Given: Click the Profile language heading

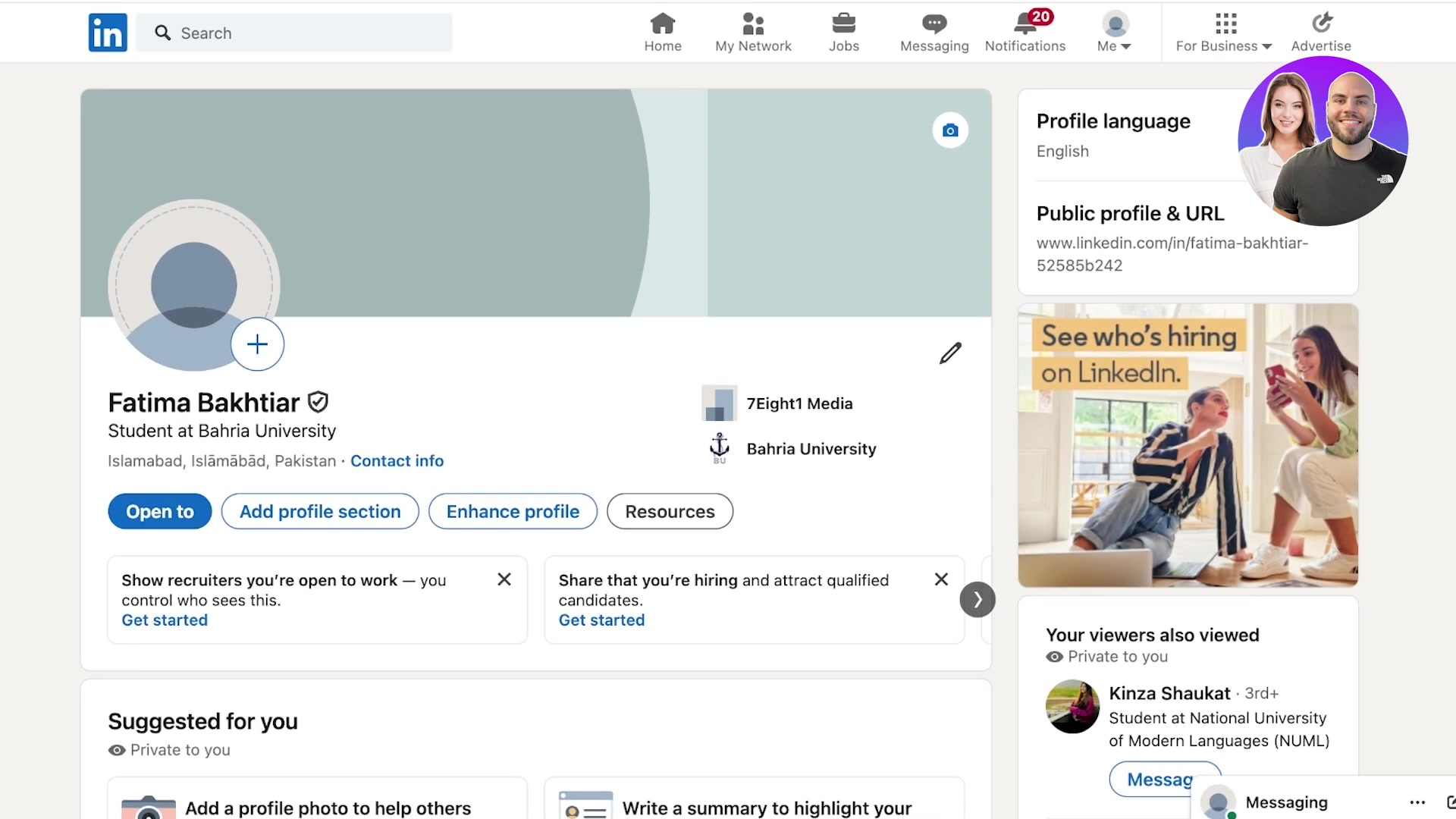Looking at the screenshot, I should [1113, 121].
